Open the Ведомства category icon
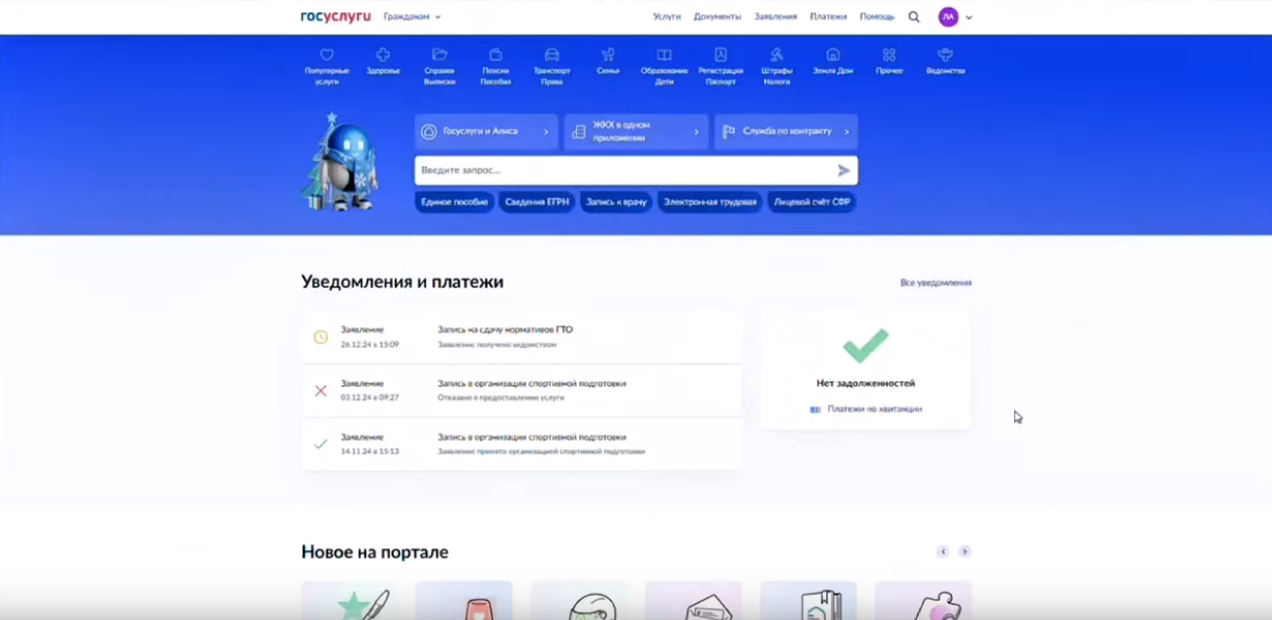 pyautogui.click(x=945, y=56)
